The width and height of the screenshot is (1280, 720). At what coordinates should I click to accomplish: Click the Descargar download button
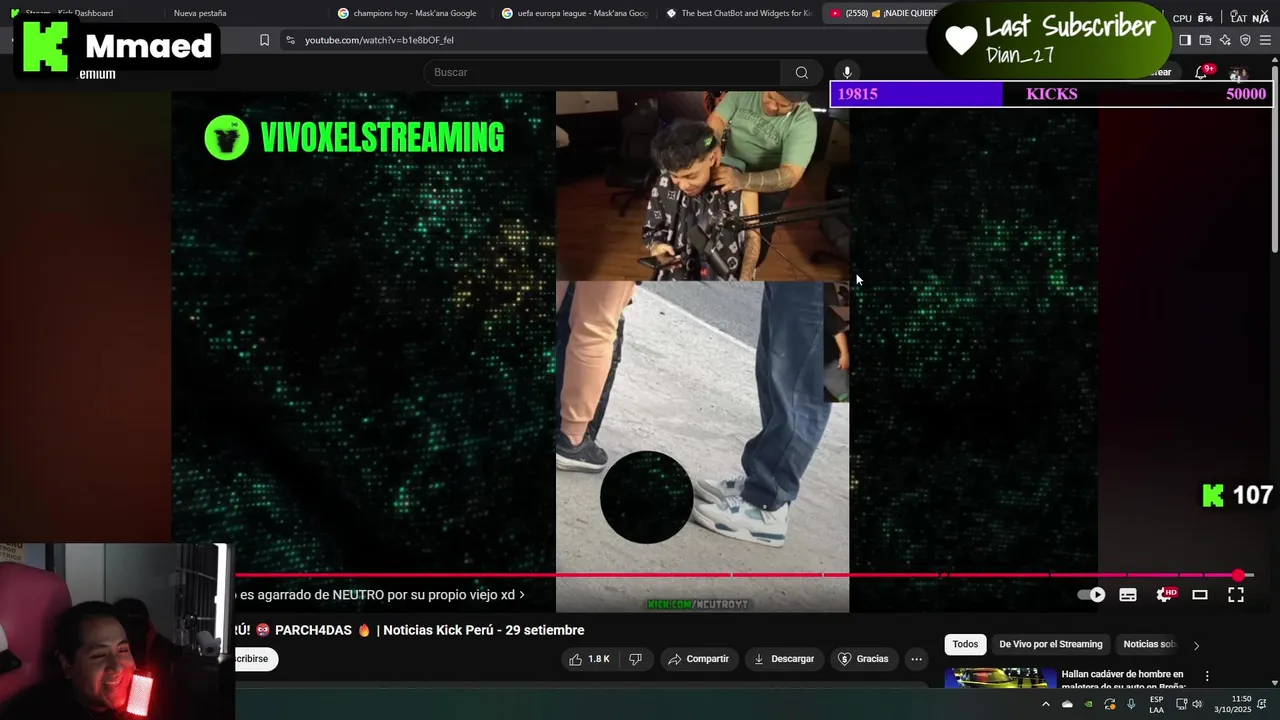[783, 659]
